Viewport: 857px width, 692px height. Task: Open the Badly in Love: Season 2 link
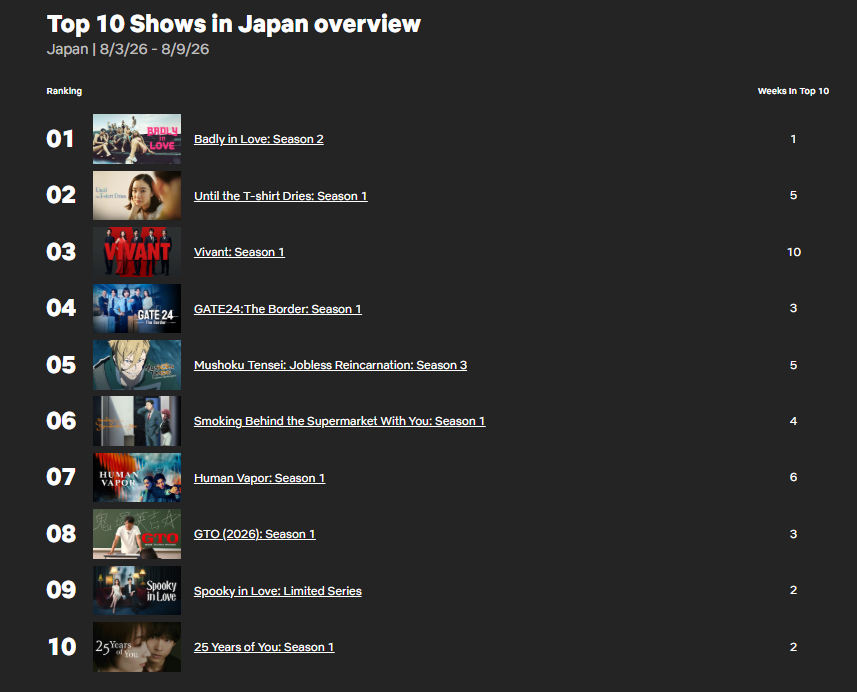259,139
